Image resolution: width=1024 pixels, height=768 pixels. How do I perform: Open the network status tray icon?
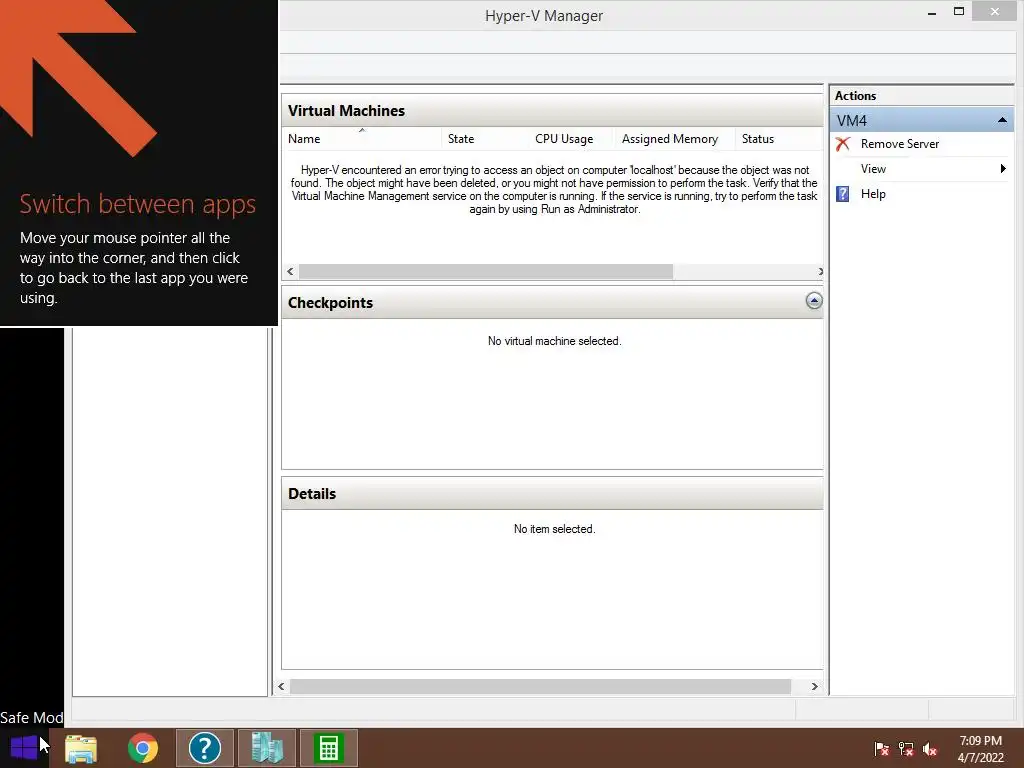click(906, 749)
